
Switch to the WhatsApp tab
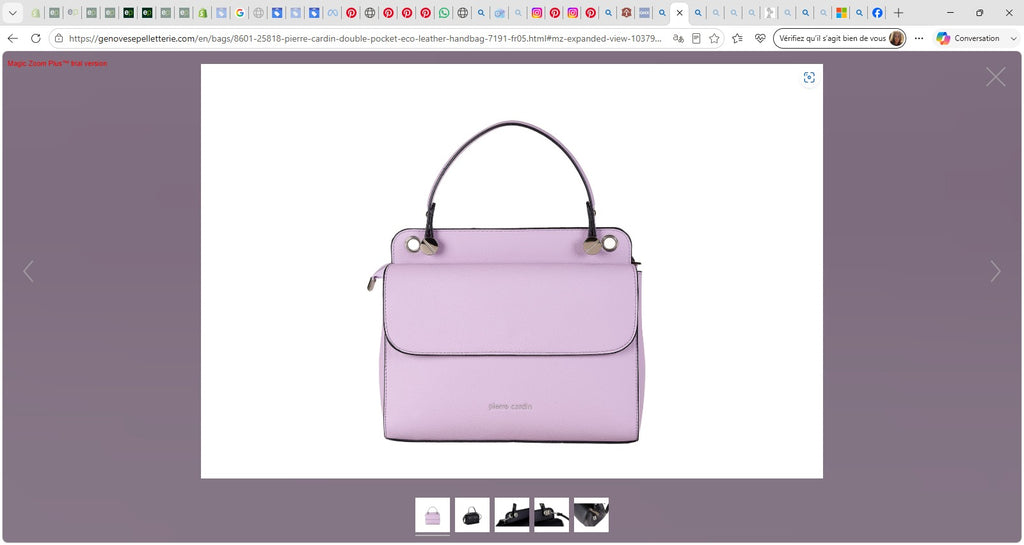tap(444, 12)
